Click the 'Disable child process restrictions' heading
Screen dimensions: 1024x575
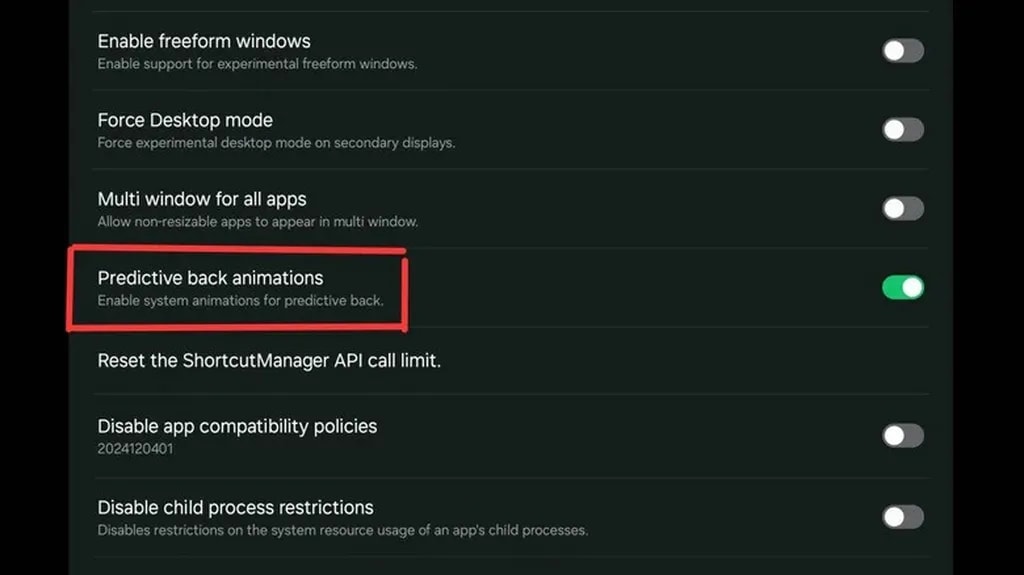(235, 507)
